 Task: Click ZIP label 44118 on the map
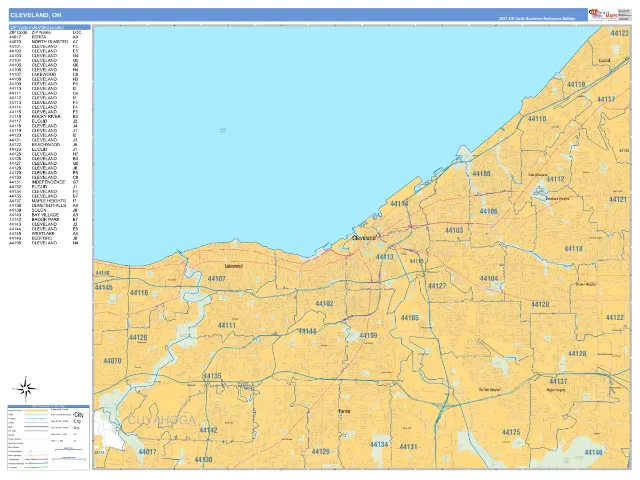(x=573, y=249)
